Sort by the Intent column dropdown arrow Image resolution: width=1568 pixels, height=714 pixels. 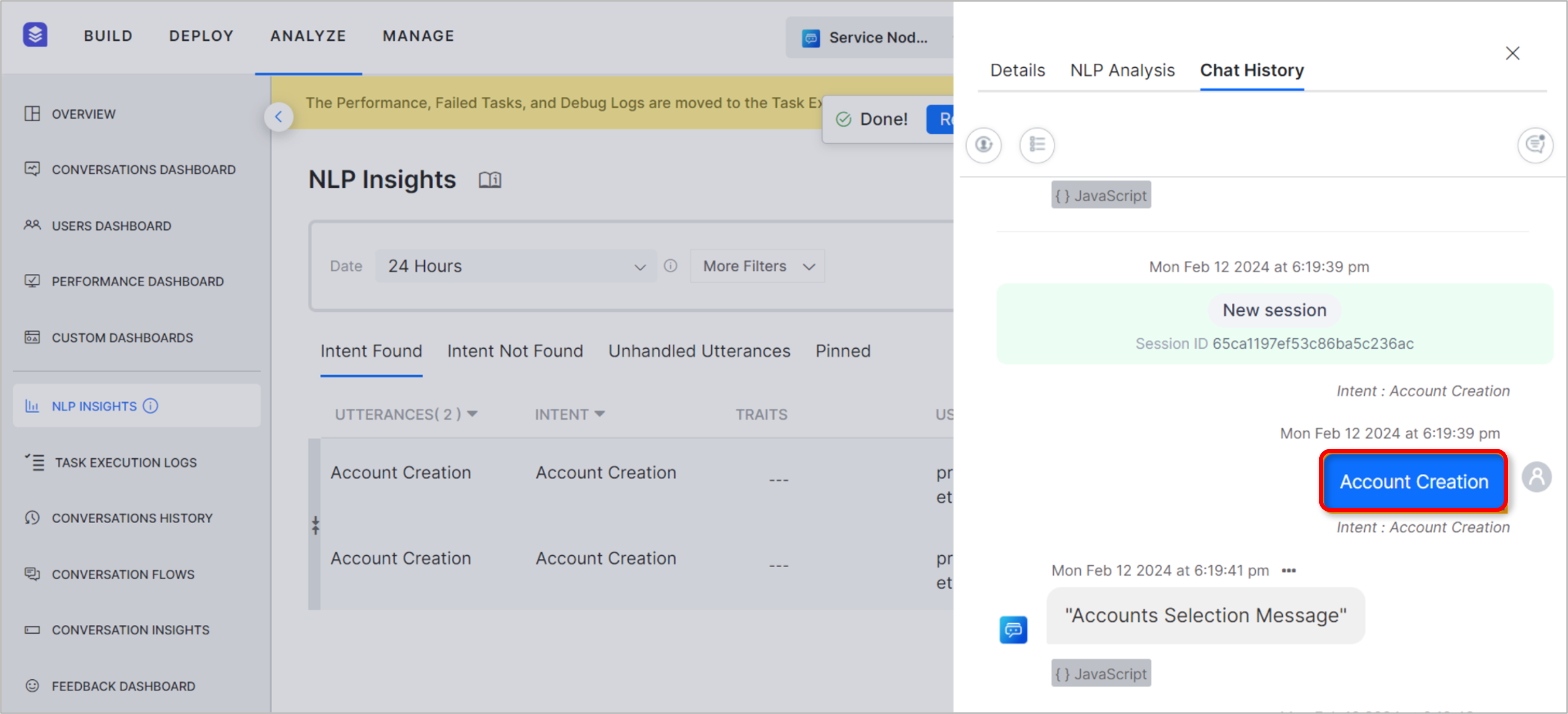click(x=600, y=414)
